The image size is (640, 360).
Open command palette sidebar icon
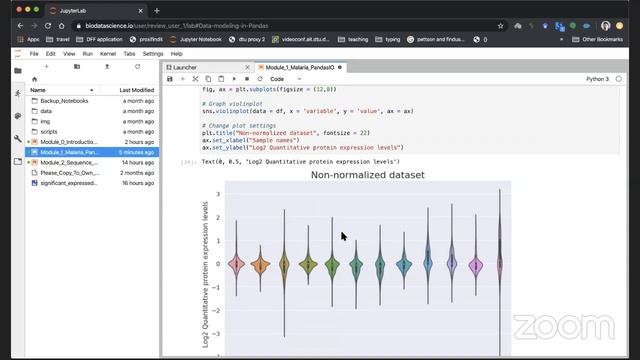(x=18, y=116)
